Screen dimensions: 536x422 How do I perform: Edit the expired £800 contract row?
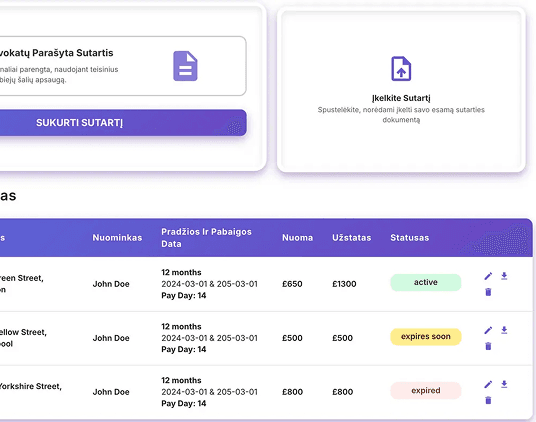tap(488, 384)
